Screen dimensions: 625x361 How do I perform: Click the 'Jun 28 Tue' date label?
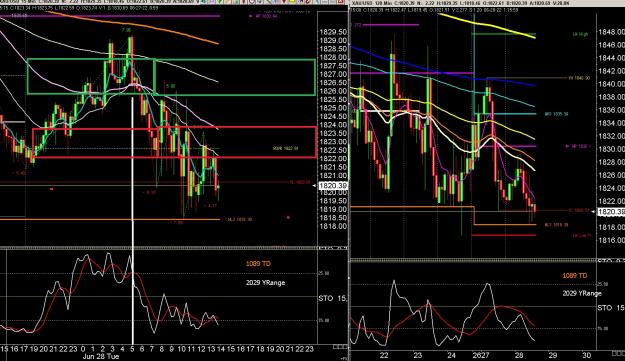pyautogui.click(x=100, y=356)
